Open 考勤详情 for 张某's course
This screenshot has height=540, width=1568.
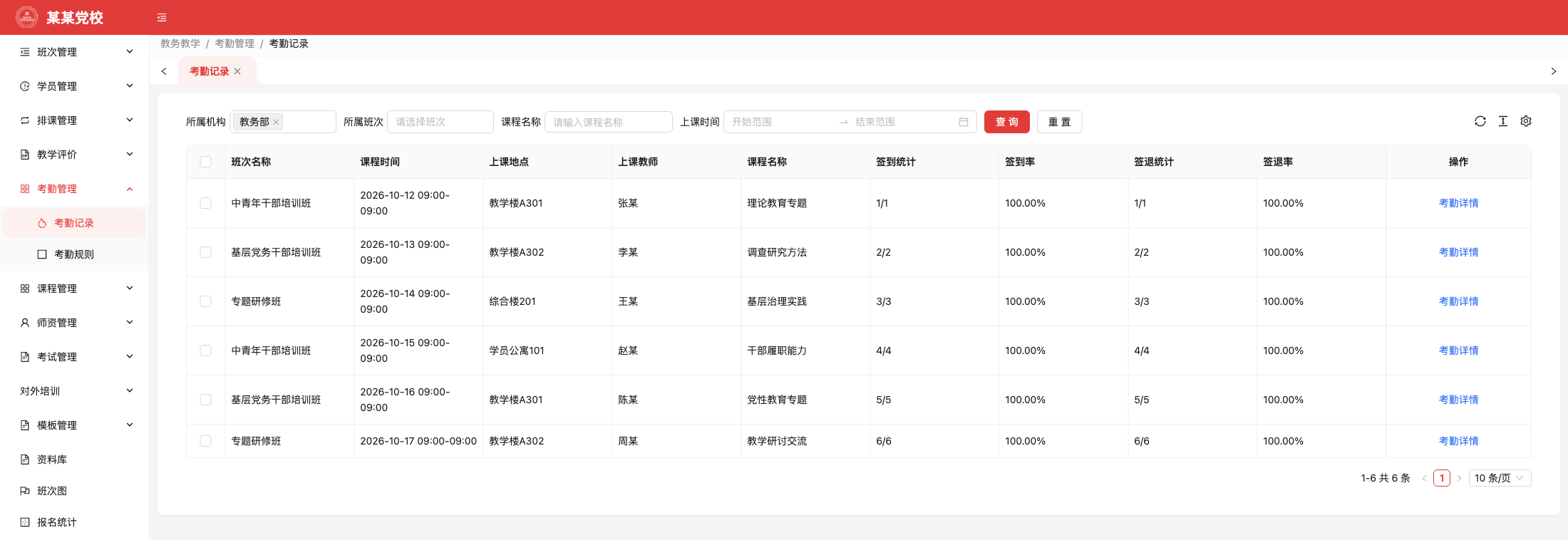(1458, 203)
